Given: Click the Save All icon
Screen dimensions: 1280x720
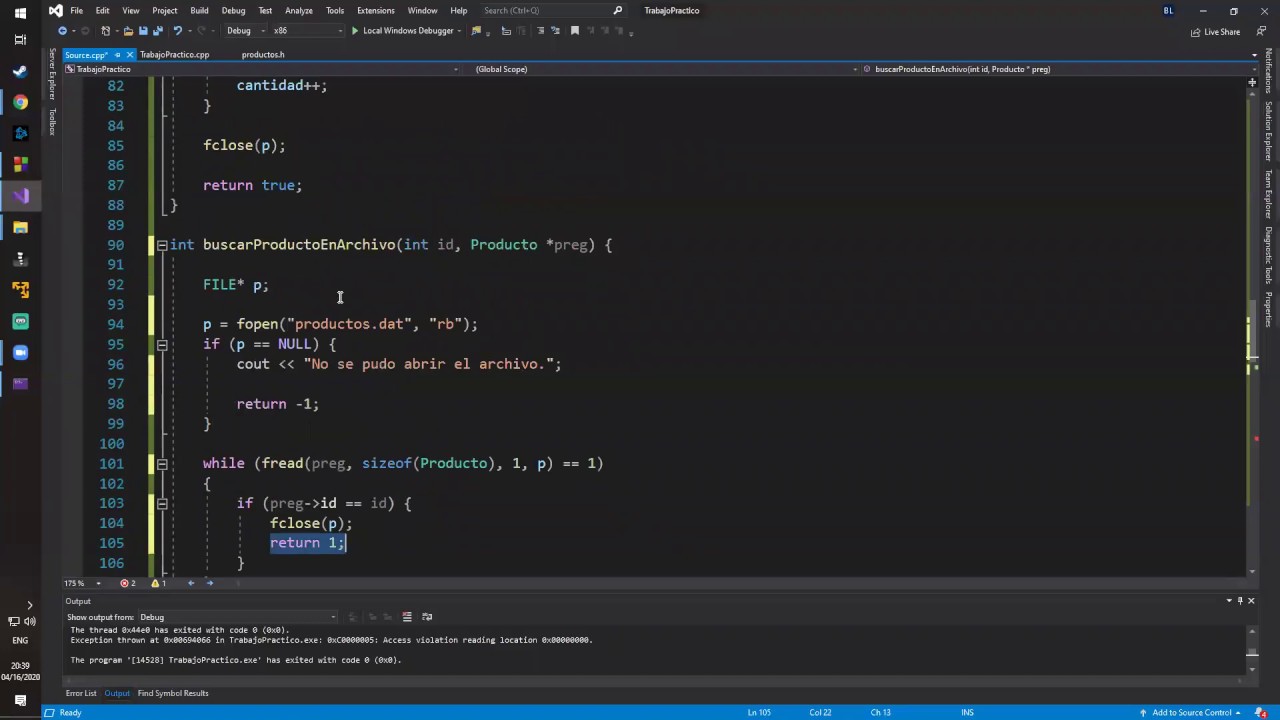Looking at the screenshot, I should [x=157, y=31].
